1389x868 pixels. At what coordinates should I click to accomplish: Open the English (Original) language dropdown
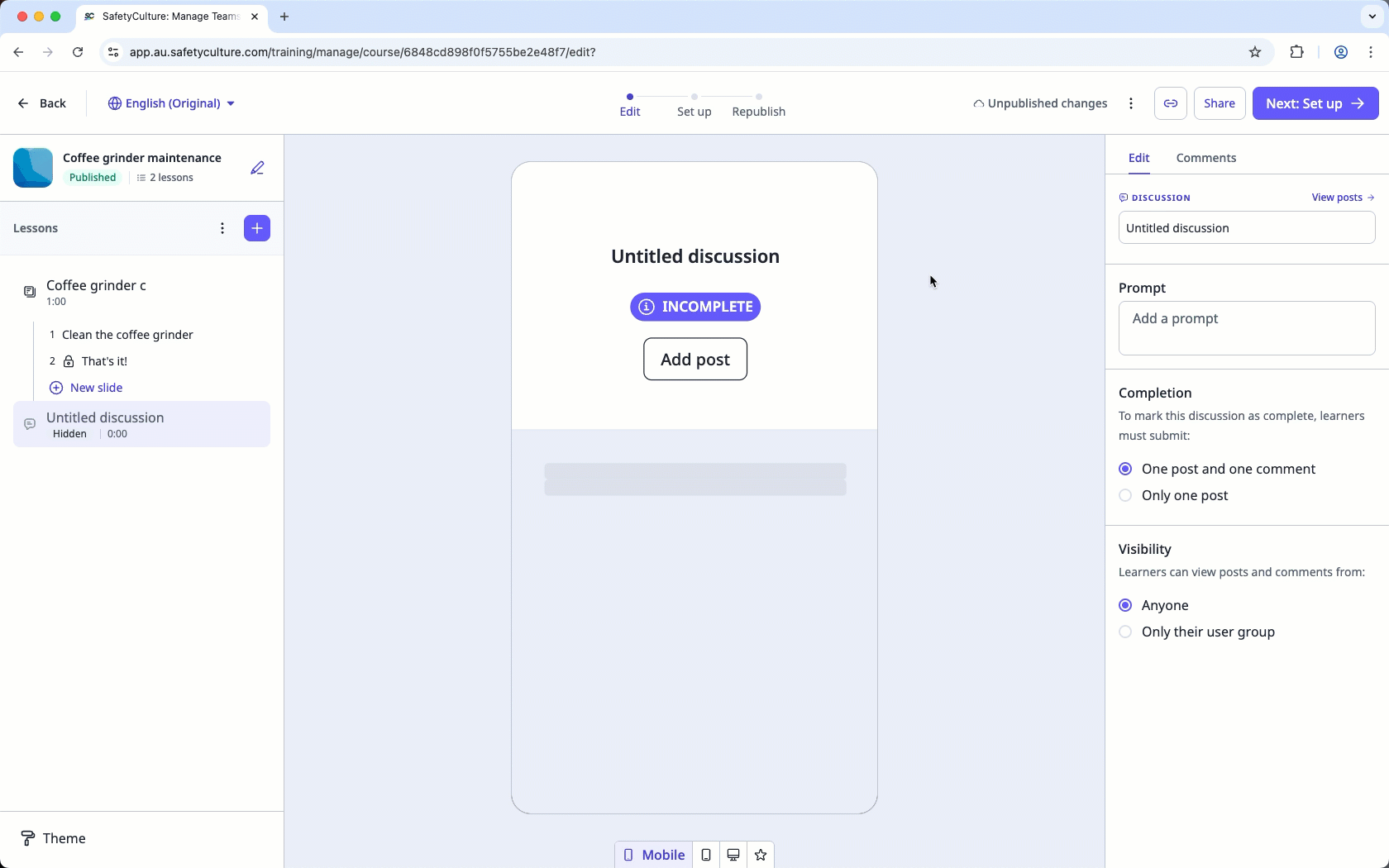[172, 103]
